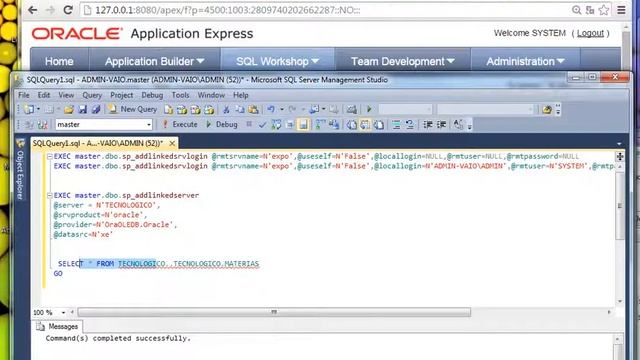The height and width of the screenshot is (360, 640).
Task: Click Display Estimated Execution Plan icon
Action: (276, 124)
